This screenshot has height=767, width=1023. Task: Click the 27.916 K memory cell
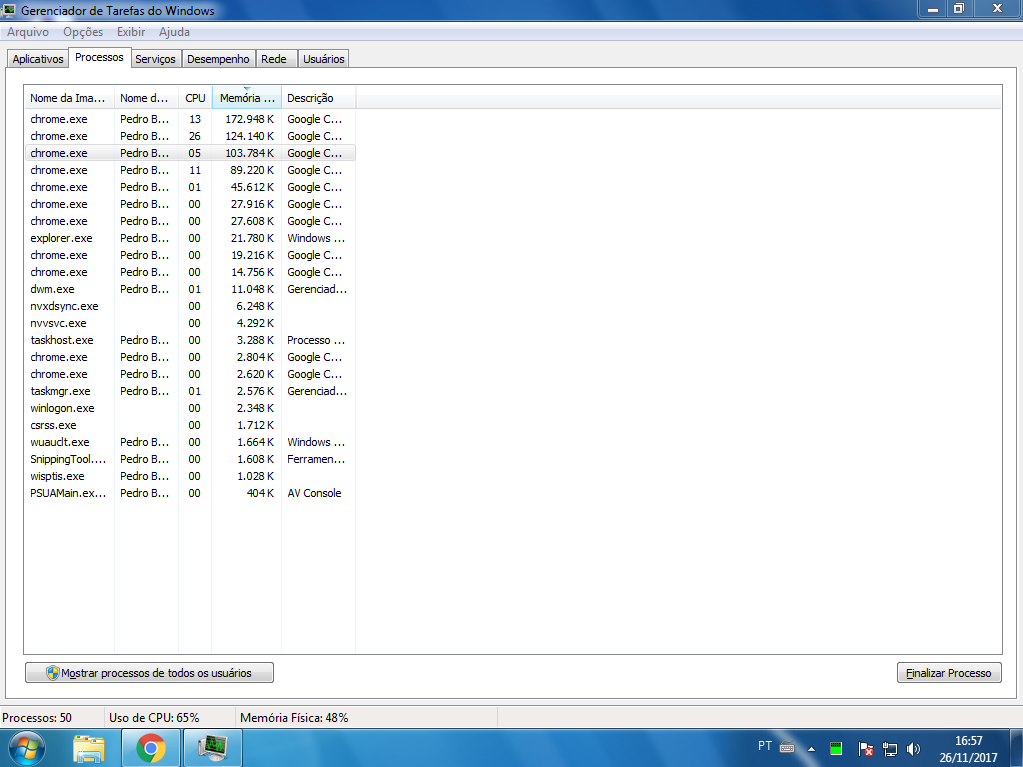[252, 203]
